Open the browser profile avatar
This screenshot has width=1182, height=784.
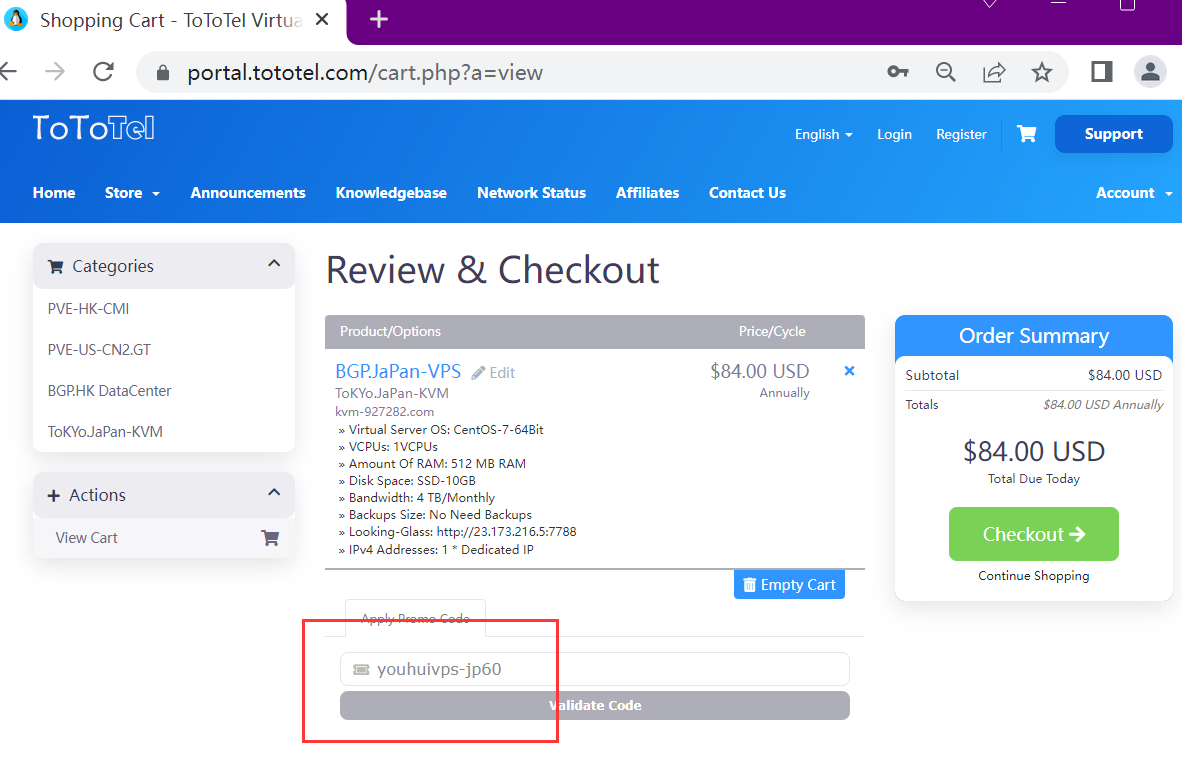(1150, 72)
